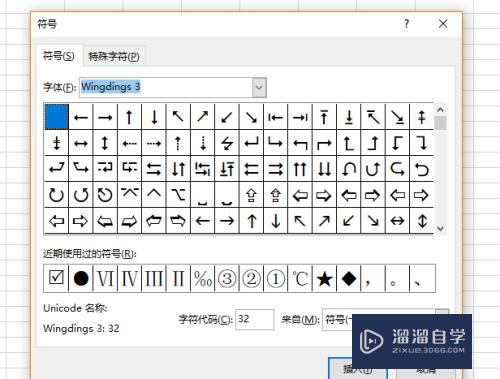Pick the option-key shaped symbol
The image size is (500, 379).
(x=178, y=195)
